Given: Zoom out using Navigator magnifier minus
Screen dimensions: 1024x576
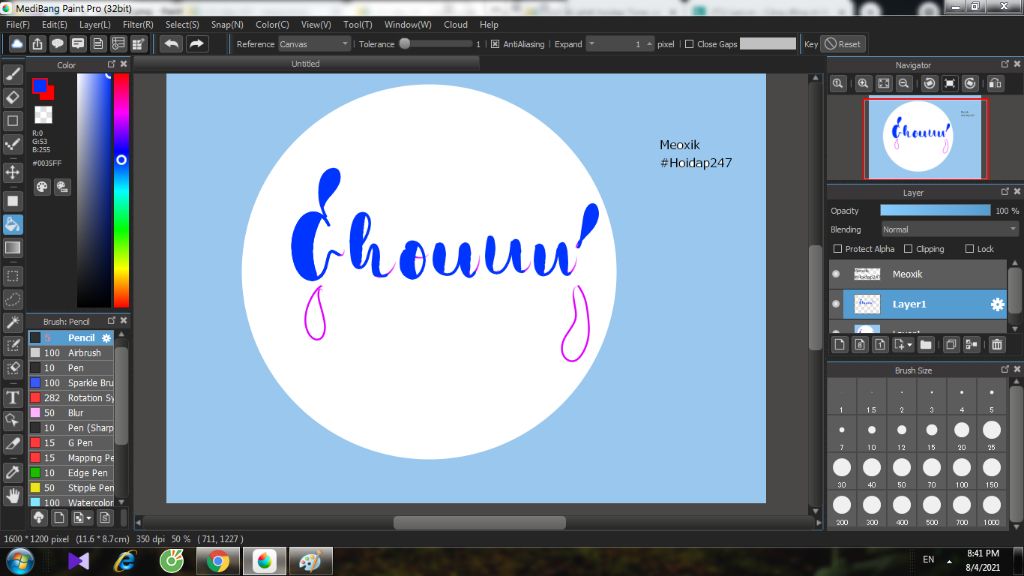Looking at the screenshot, I should point(904,84).
